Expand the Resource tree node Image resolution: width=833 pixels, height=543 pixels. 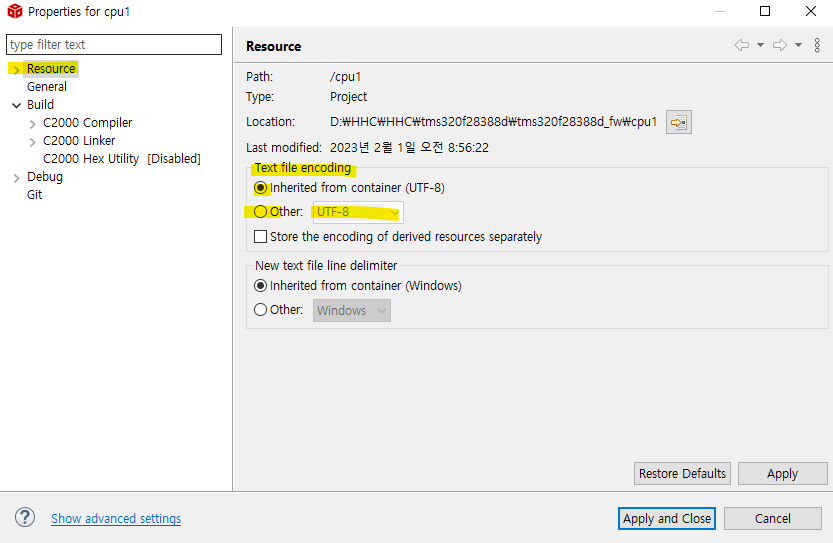pos(16,70)
